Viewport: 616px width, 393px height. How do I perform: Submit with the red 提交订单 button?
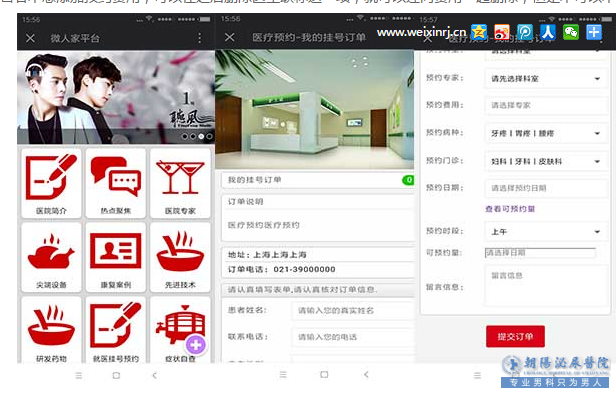pyautogui.click(x=515, y=336)
